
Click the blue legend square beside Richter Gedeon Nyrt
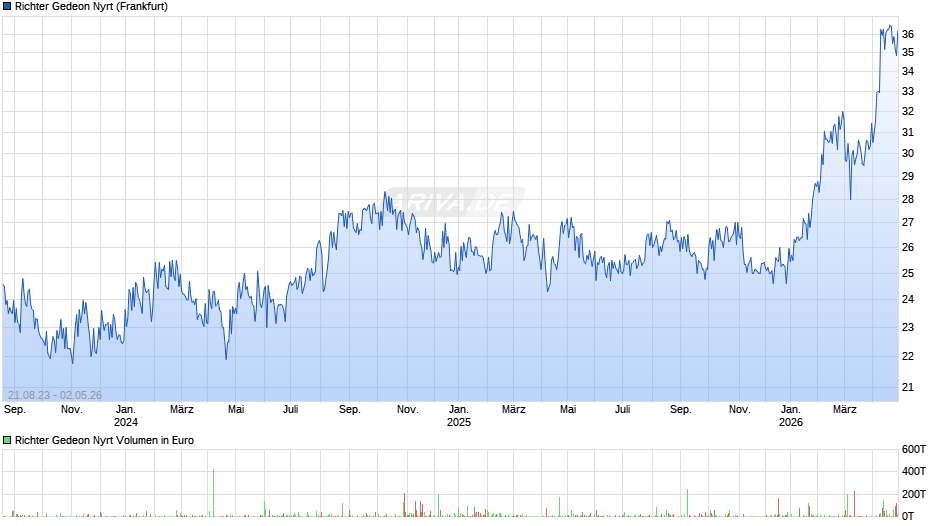[x=7, y=7]
